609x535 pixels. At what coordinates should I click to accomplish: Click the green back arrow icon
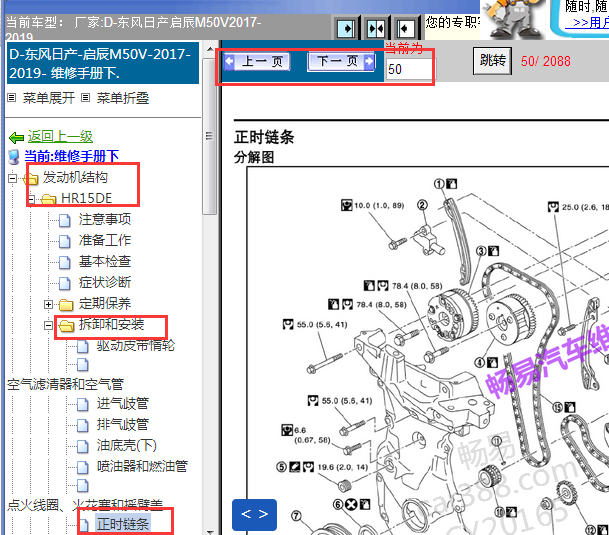tap(16, 138)
